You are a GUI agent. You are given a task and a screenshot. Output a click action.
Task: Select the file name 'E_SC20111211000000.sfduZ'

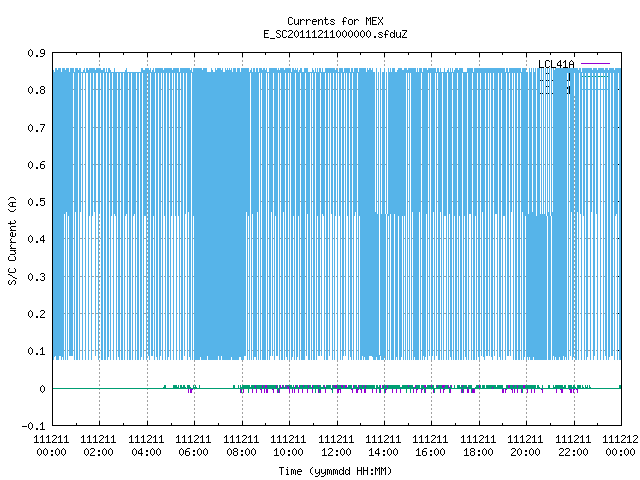click(335, 34)
